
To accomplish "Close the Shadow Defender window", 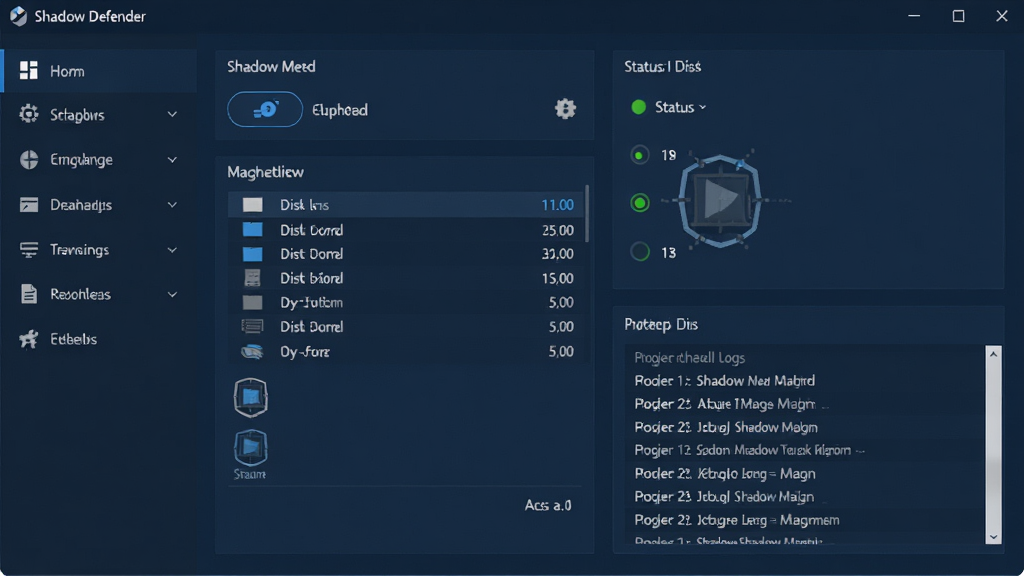I will tap(1002, 16).
